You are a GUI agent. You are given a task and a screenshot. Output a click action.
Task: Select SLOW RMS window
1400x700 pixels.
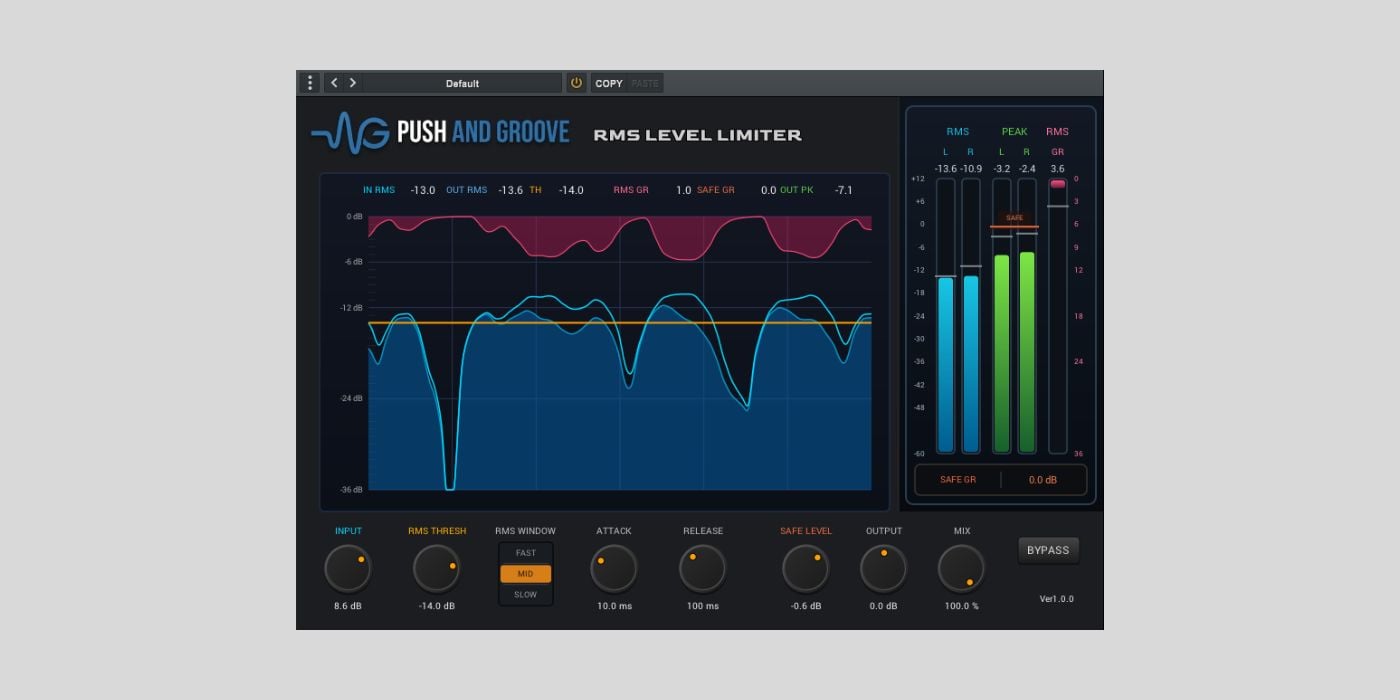coord(526,595)
